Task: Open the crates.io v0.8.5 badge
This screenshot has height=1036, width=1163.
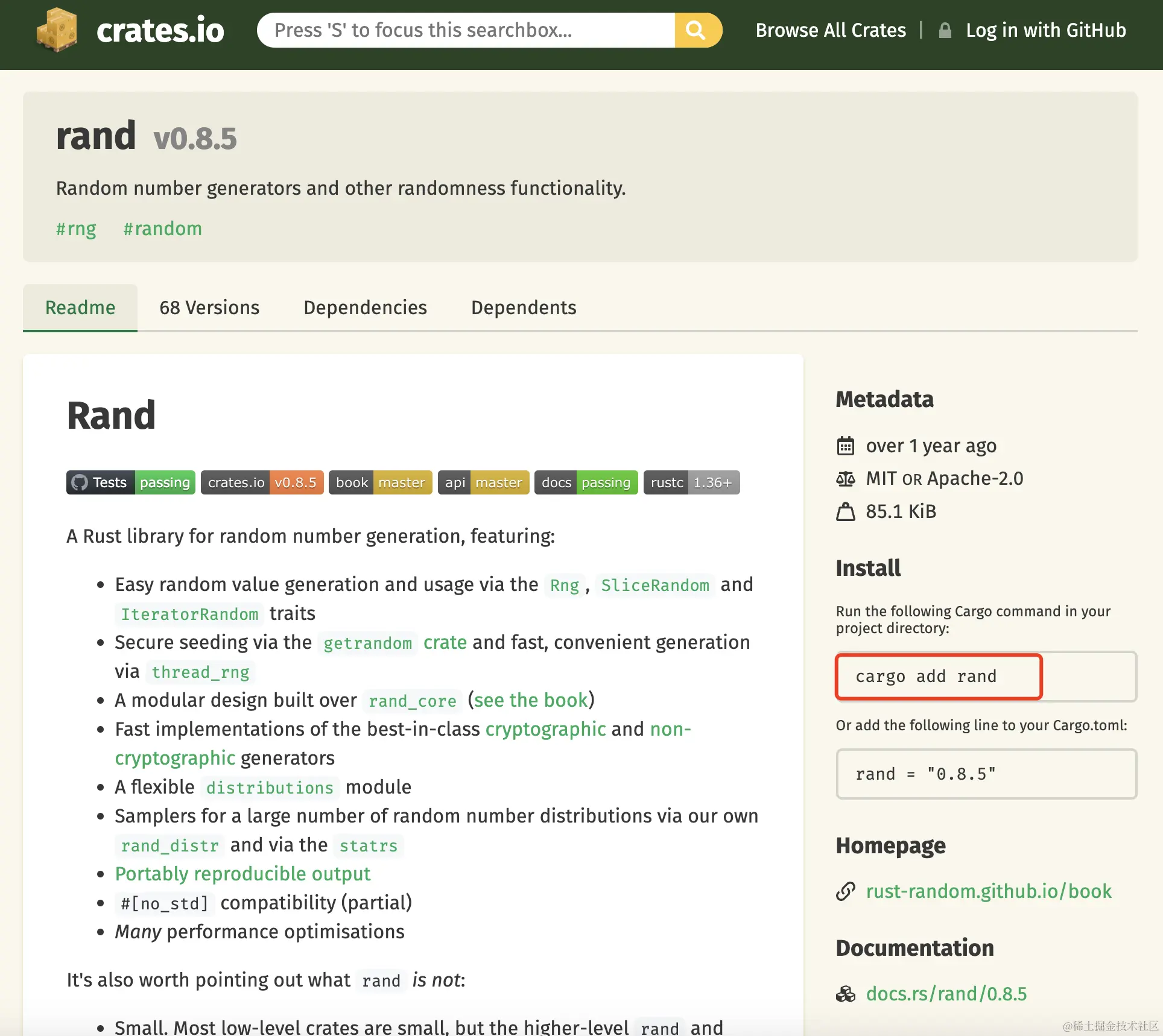Action: coord(262,482)
